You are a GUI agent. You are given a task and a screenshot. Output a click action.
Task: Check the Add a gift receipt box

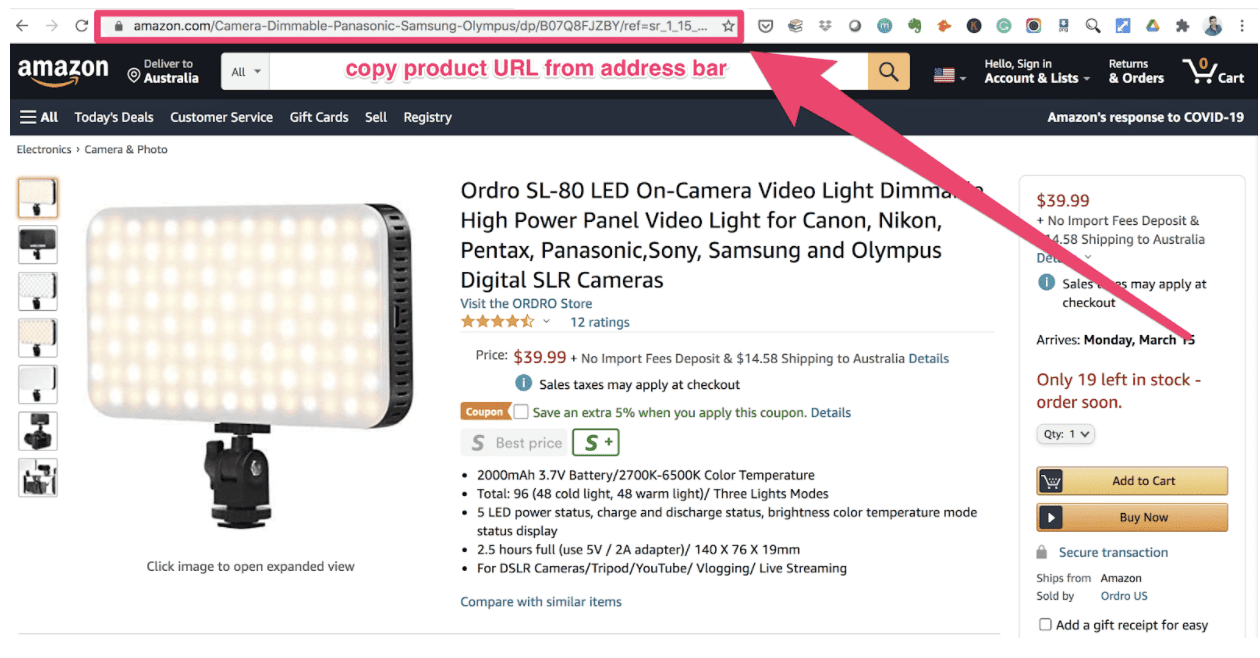pos(1045,625)
